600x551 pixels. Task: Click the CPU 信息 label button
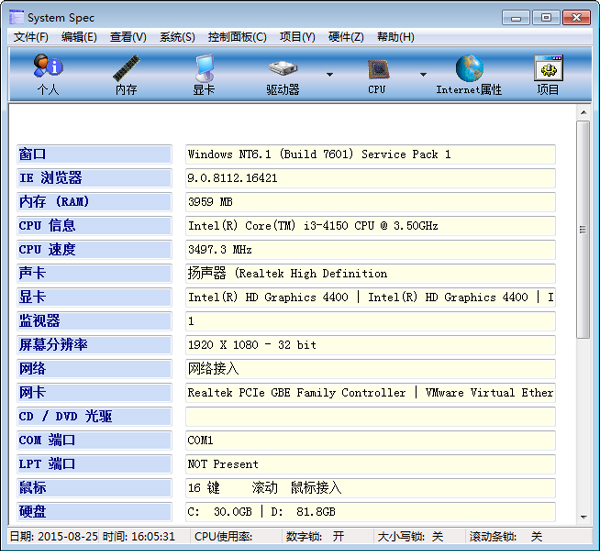point(94,226)
